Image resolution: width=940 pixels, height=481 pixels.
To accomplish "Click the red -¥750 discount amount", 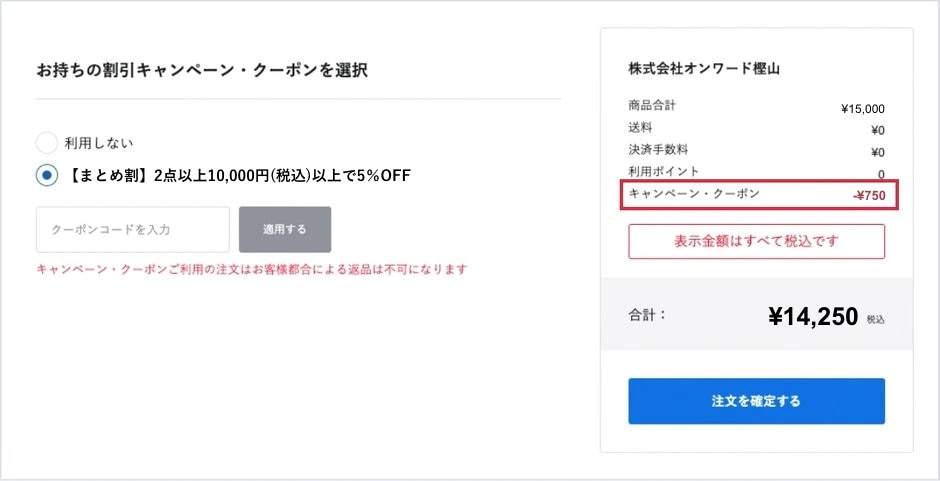I will coord(868,196).
